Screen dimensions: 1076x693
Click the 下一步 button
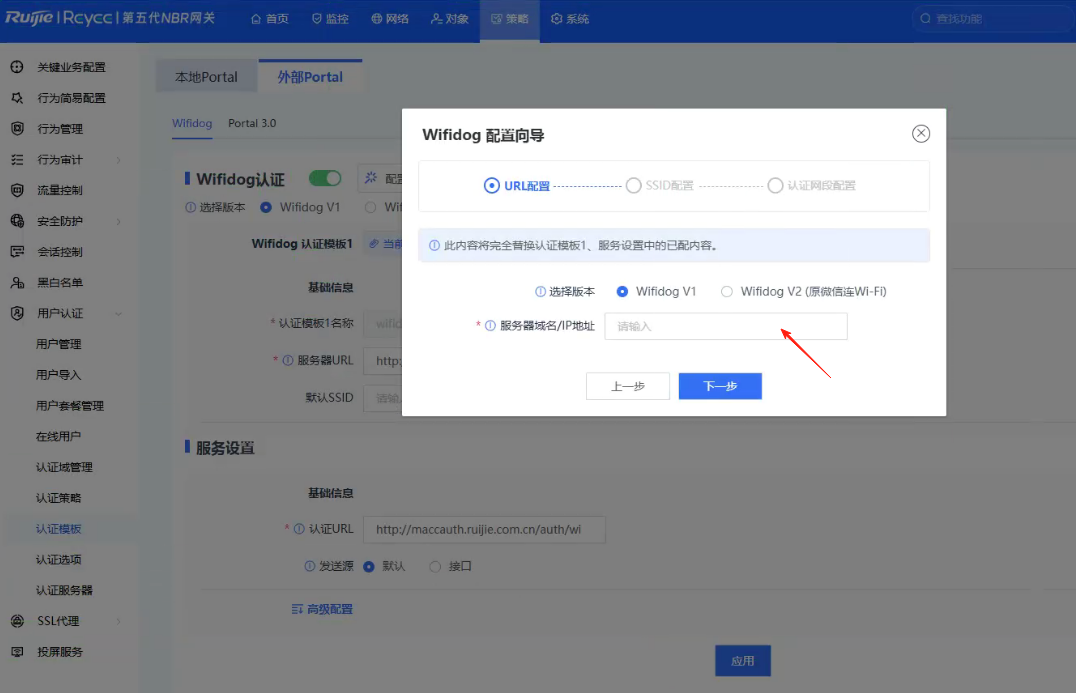tap(720, 386)
